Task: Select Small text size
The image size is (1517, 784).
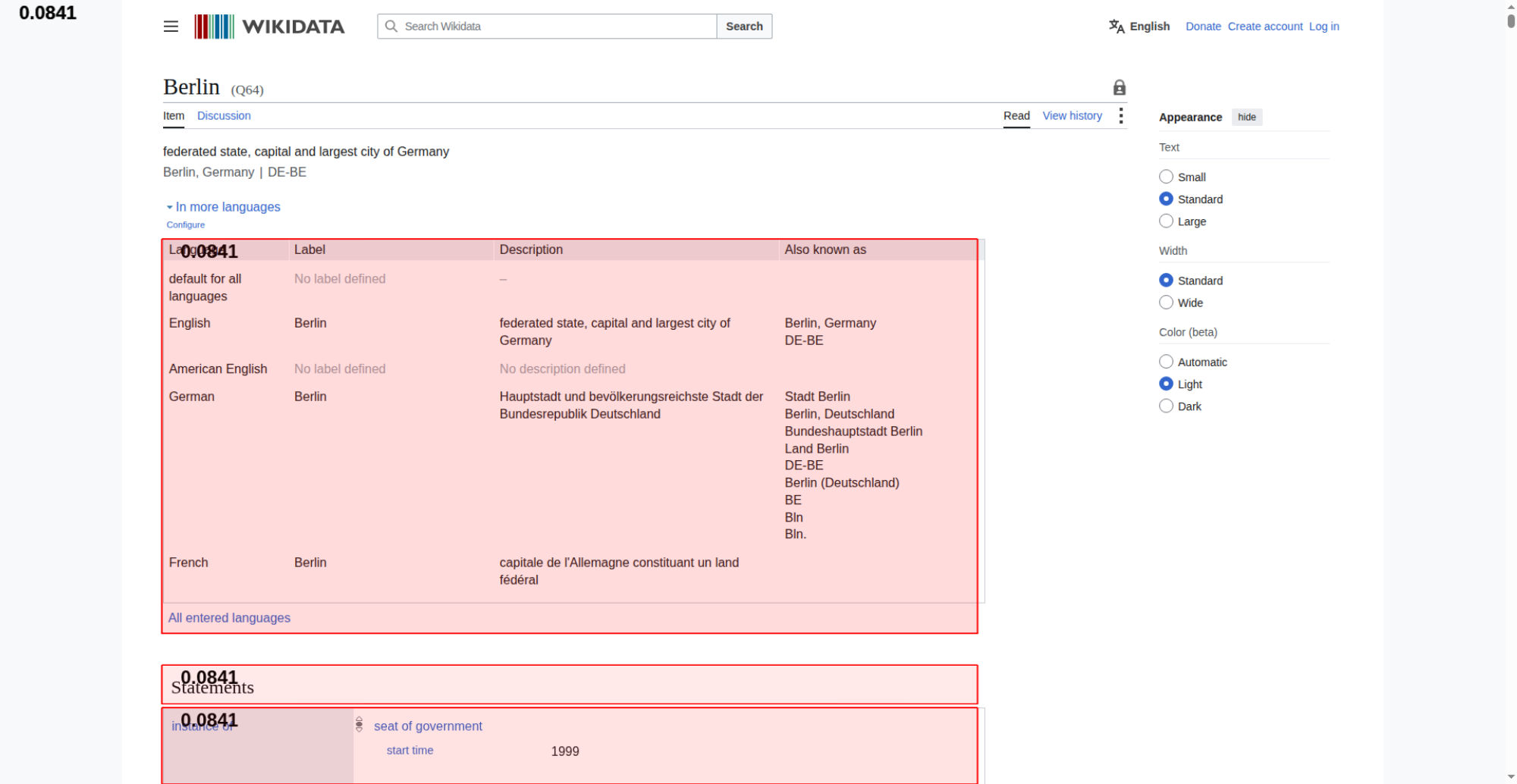Action: [x=1166, y=177]
